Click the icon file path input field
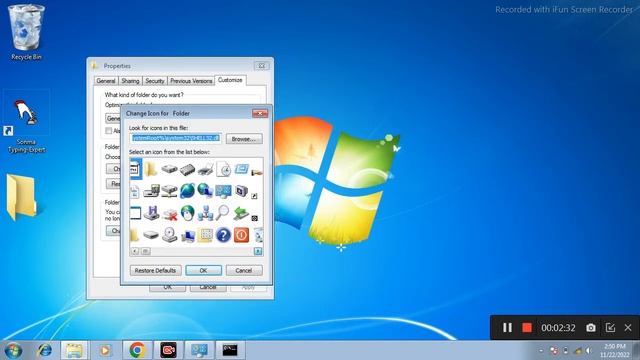Image resolution: width=640 pixels, height=360 pixels. point(176,138)
